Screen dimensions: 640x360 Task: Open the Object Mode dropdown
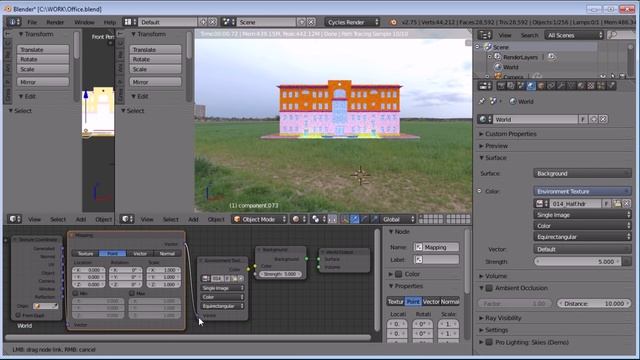260,219
